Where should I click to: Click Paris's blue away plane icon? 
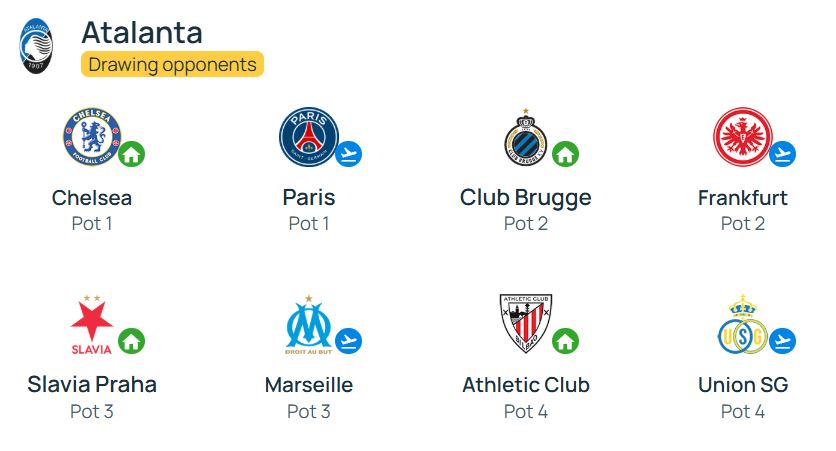click(349, 154)
